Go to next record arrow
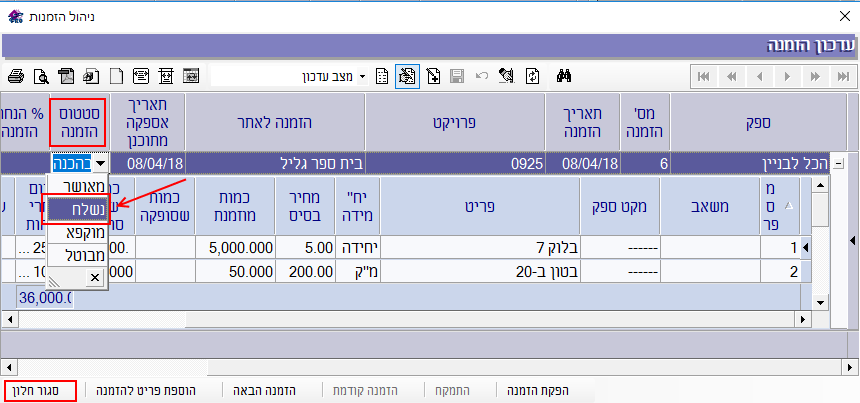This screenshot has height=403, width=860. coord(789,76)
